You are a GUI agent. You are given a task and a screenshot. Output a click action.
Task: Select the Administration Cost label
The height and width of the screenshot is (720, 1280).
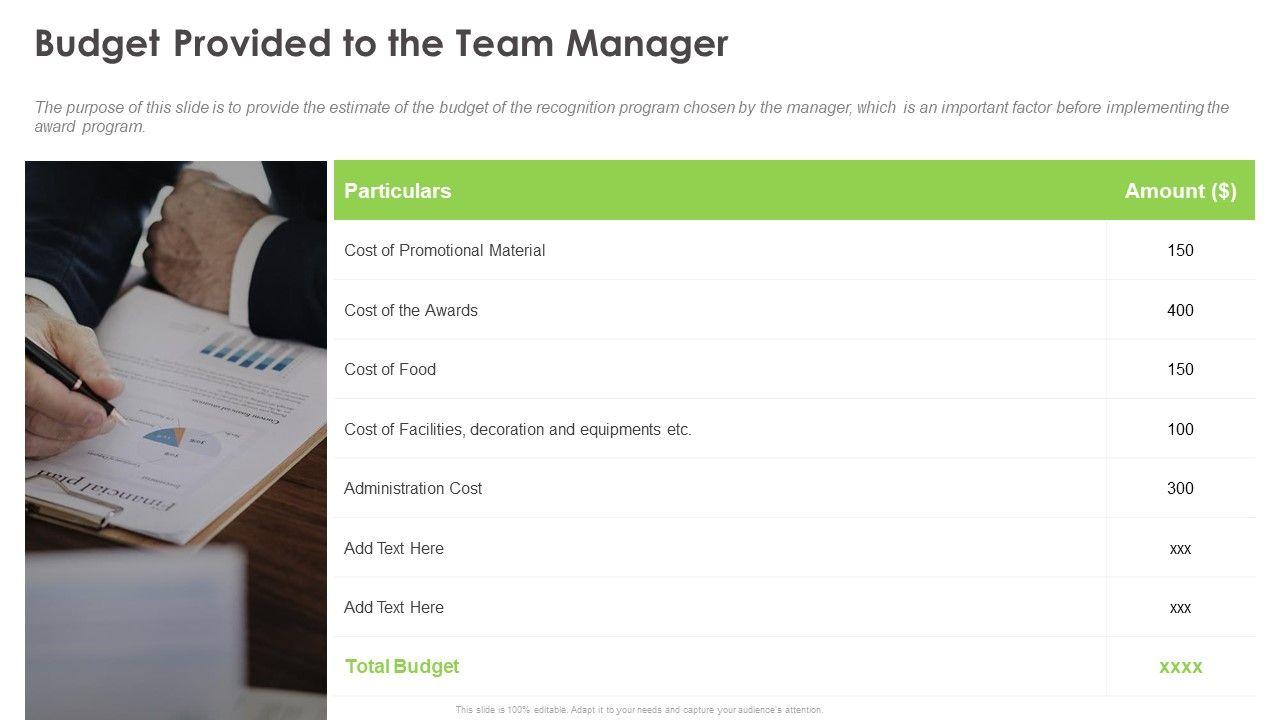[x=413, y=488]
